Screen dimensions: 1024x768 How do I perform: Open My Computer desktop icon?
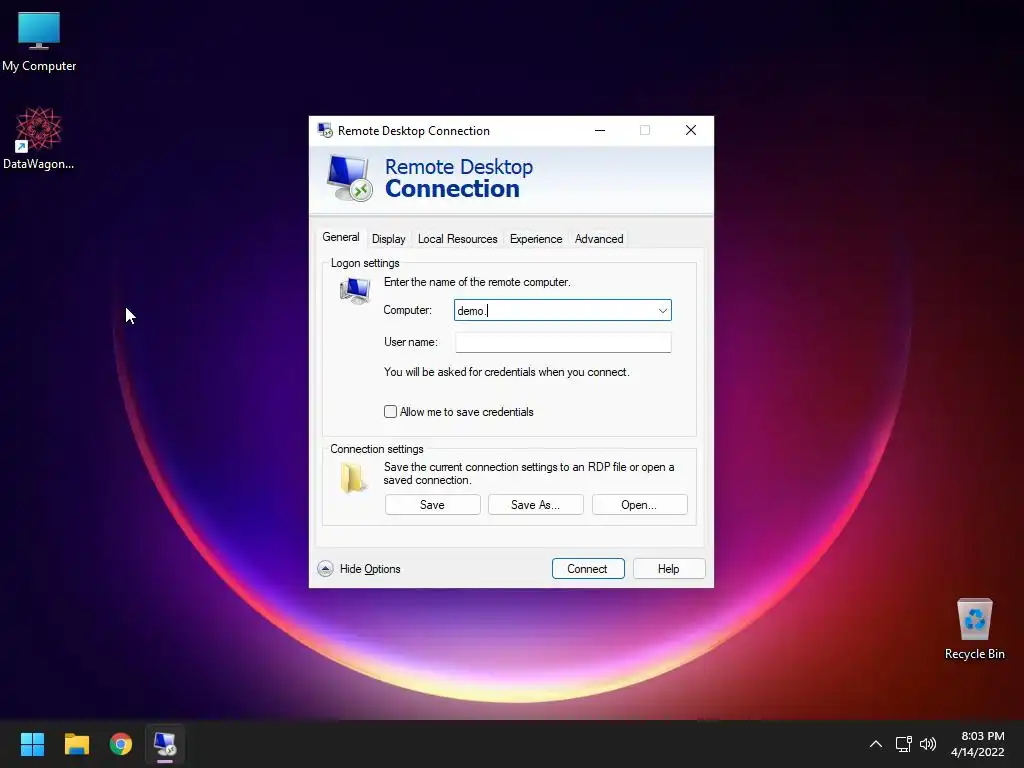tap(39, 41)
